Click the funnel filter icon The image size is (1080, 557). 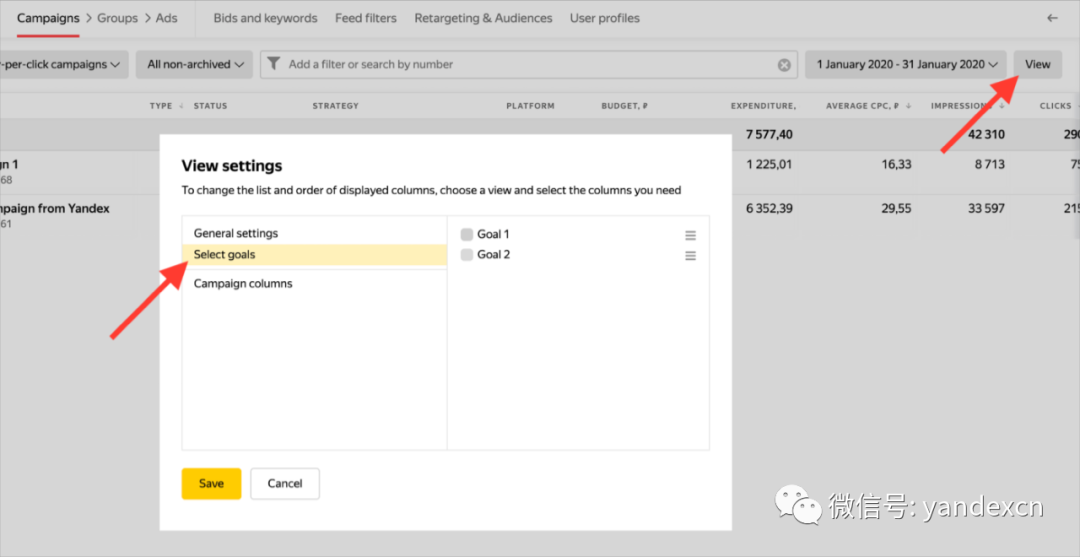coord(273,64)
